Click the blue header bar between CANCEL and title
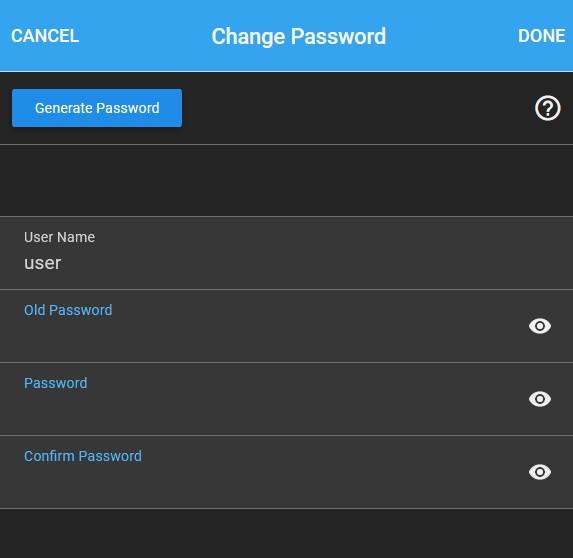573x558 pixels. click(x=145, y=36)
